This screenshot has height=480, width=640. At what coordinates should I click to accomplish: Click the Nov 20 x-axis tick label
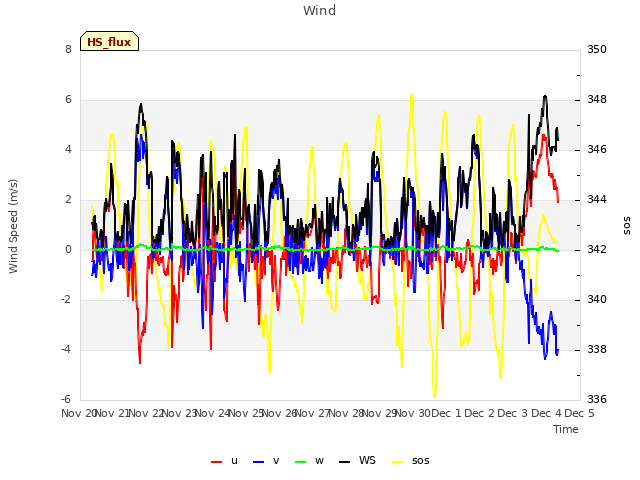pos(79,413)
